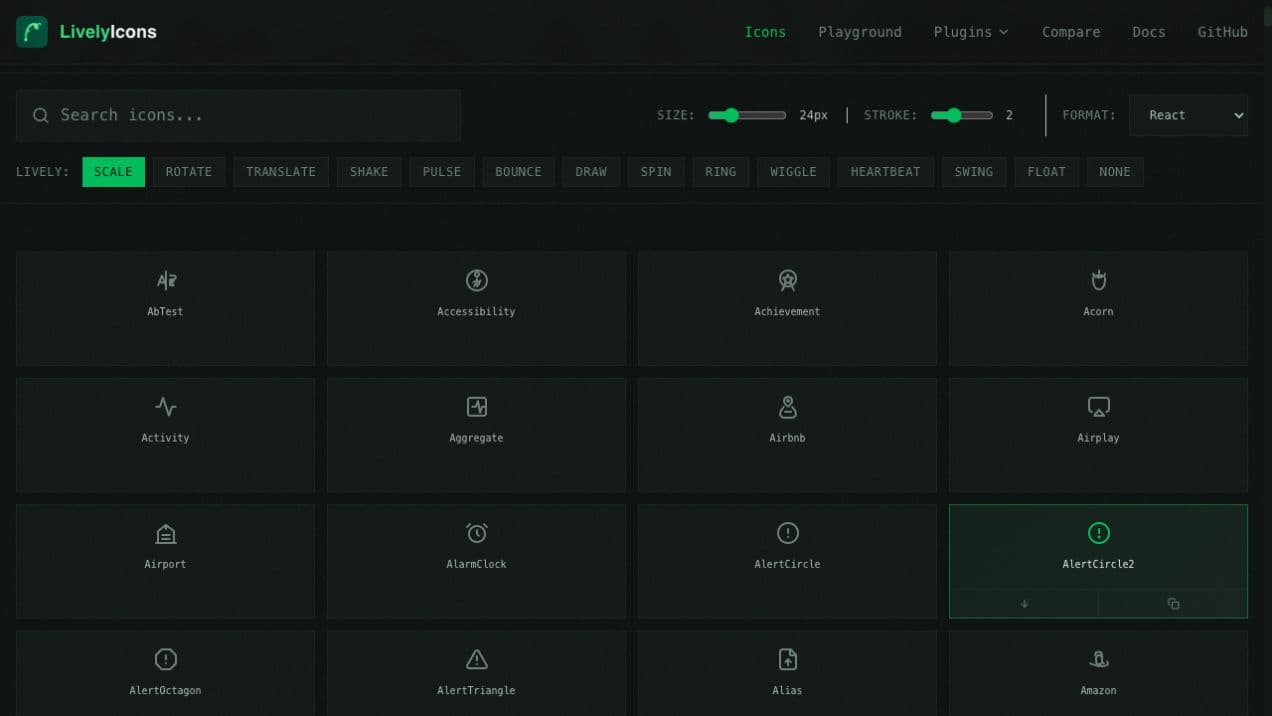
Task: Click the AbTest icon card
Action: 165,308
